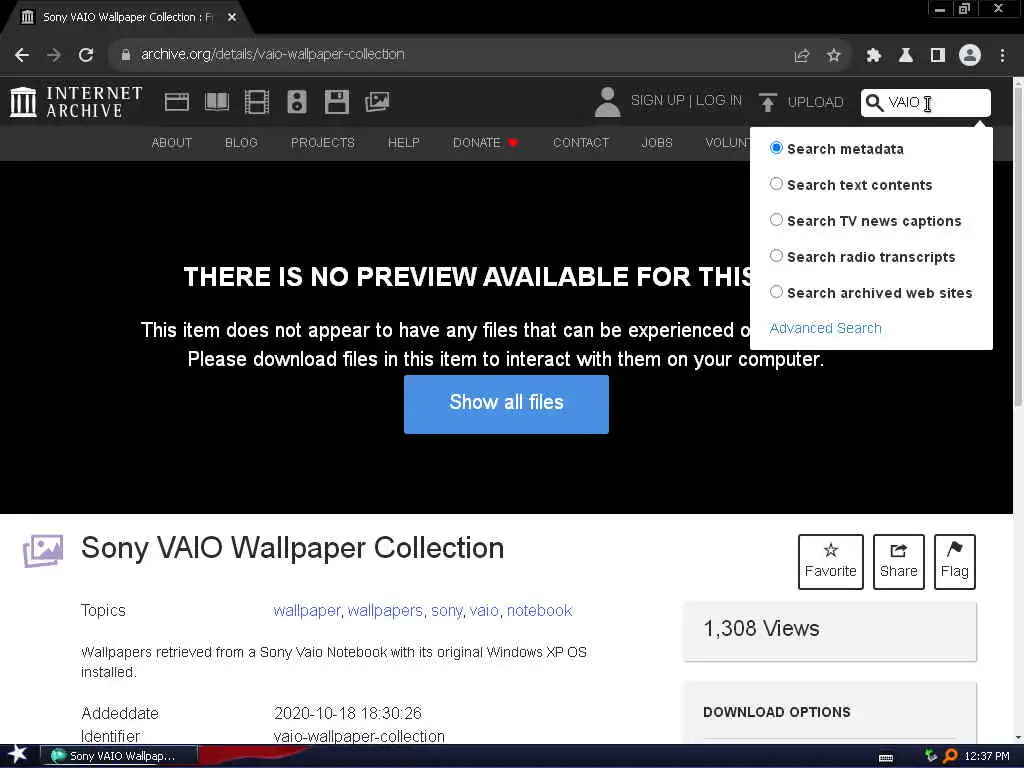Select Search text contents radio option
Screen dimensions: 1024x768
point(776,184)
